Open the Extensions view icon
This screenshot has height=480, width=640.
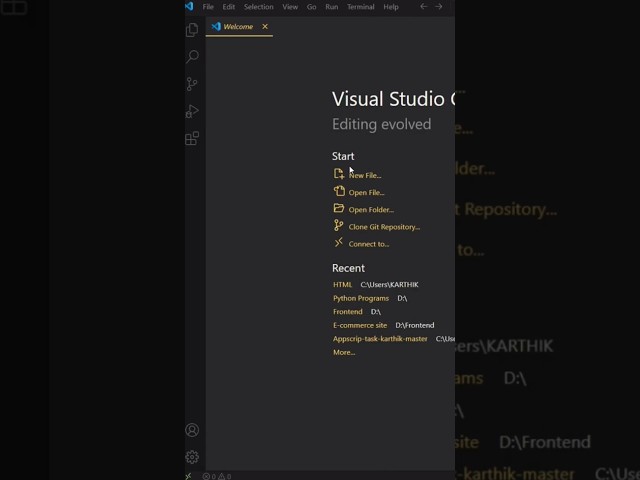click(x=192, y=138)
